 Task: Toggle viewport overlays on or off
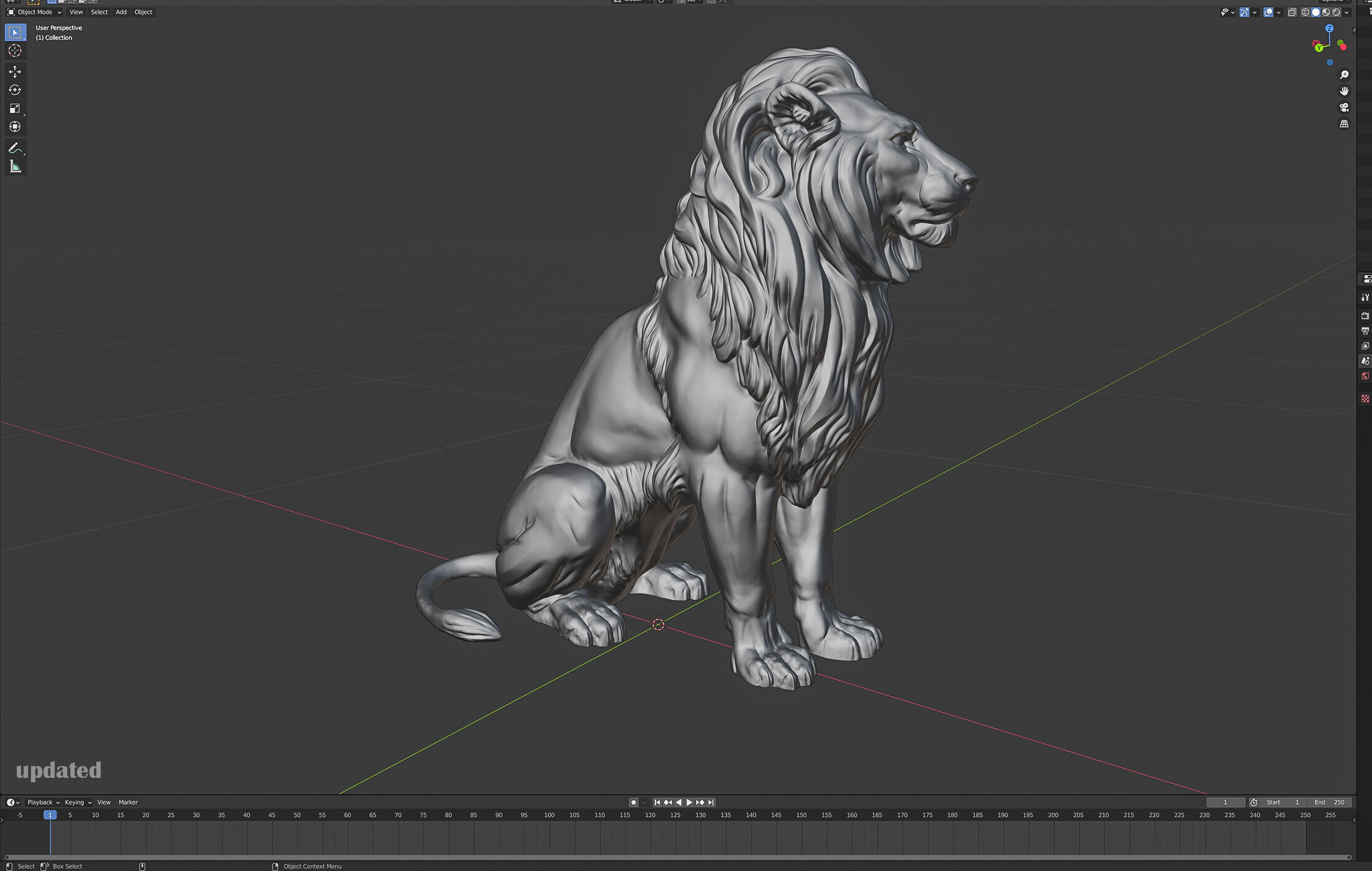coord(1268,12)
